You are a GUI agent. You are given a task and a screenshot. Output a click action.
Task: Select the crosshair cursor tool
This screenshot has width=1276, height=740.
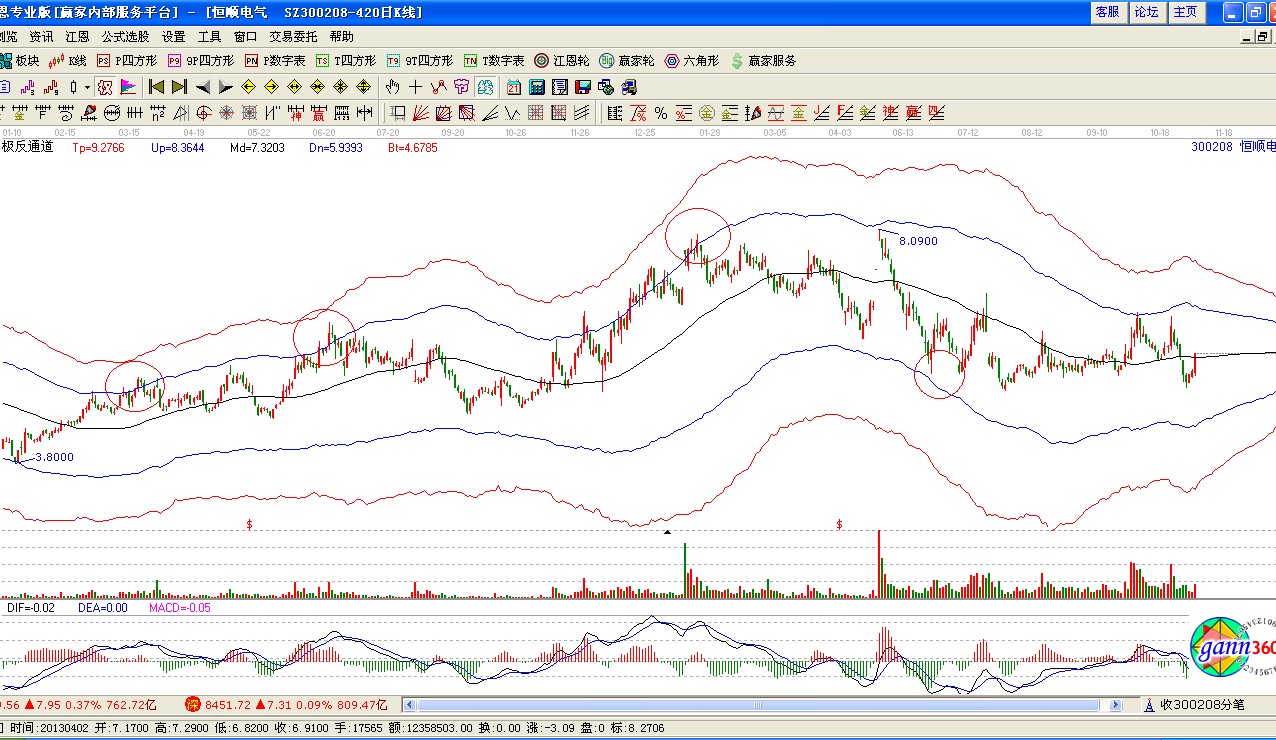click(x=415, y=87)
